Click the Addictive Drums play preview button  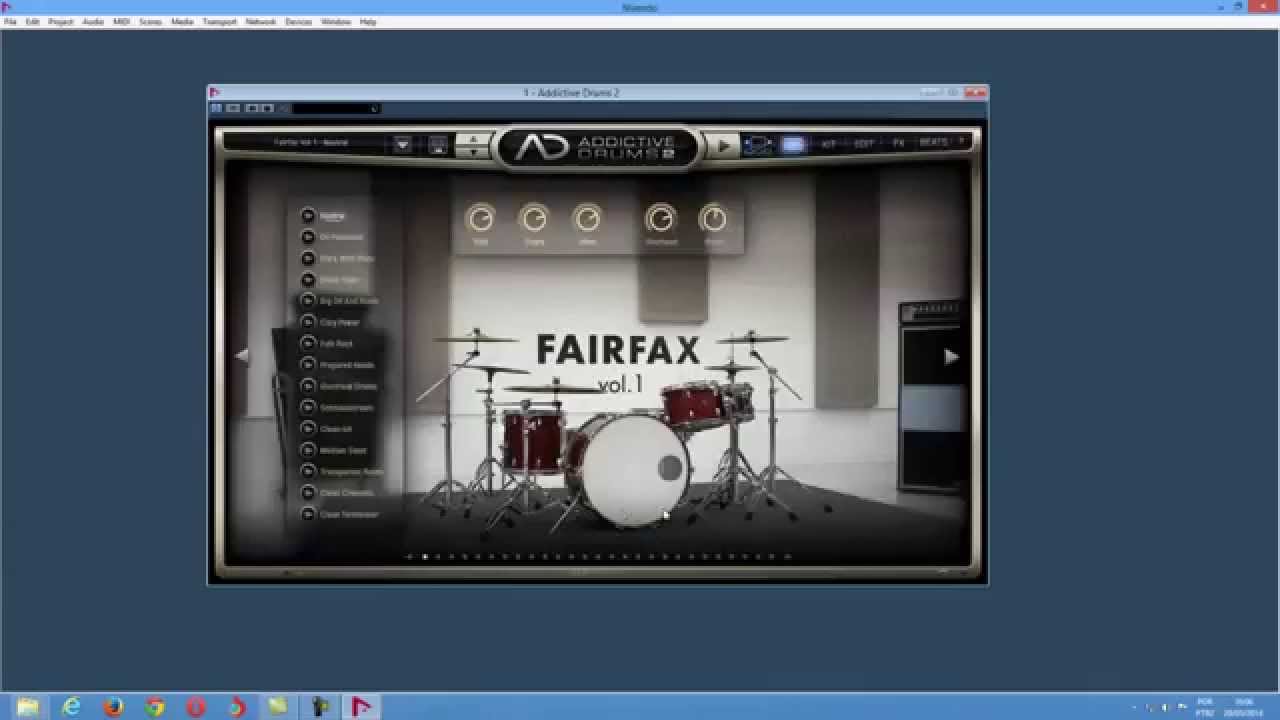(x=723, y=146)
